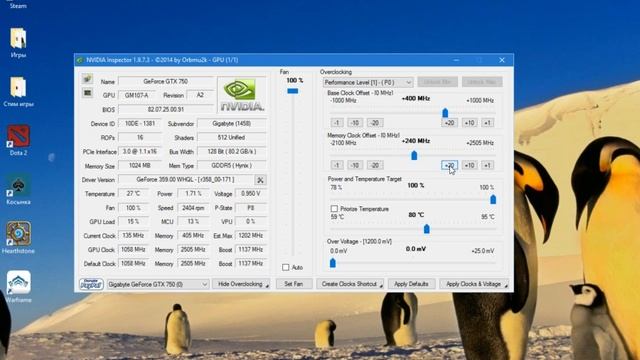Click the Name field GeForce GTX 750
Screen dimensions: 640x360
166,82
